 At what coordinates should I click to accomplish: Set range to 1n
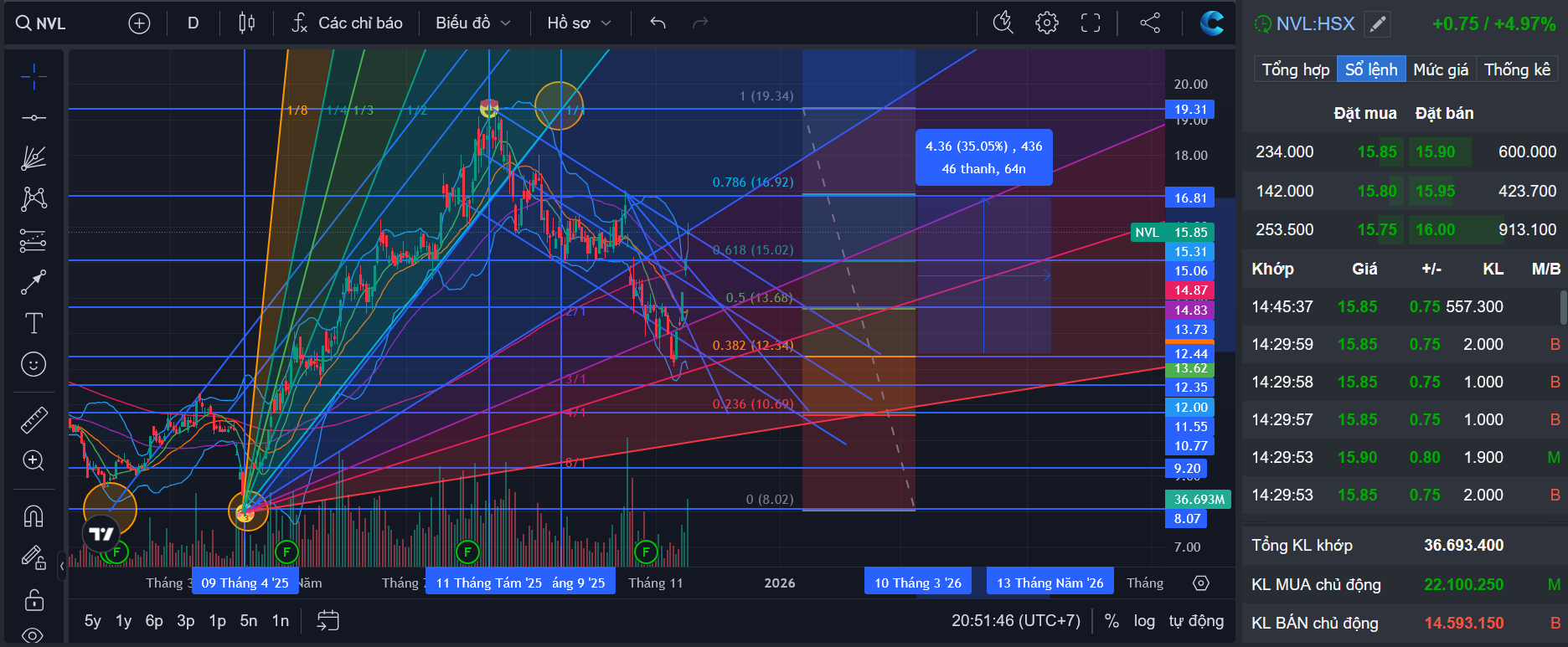pyautogui.click(x=281, y=621)
